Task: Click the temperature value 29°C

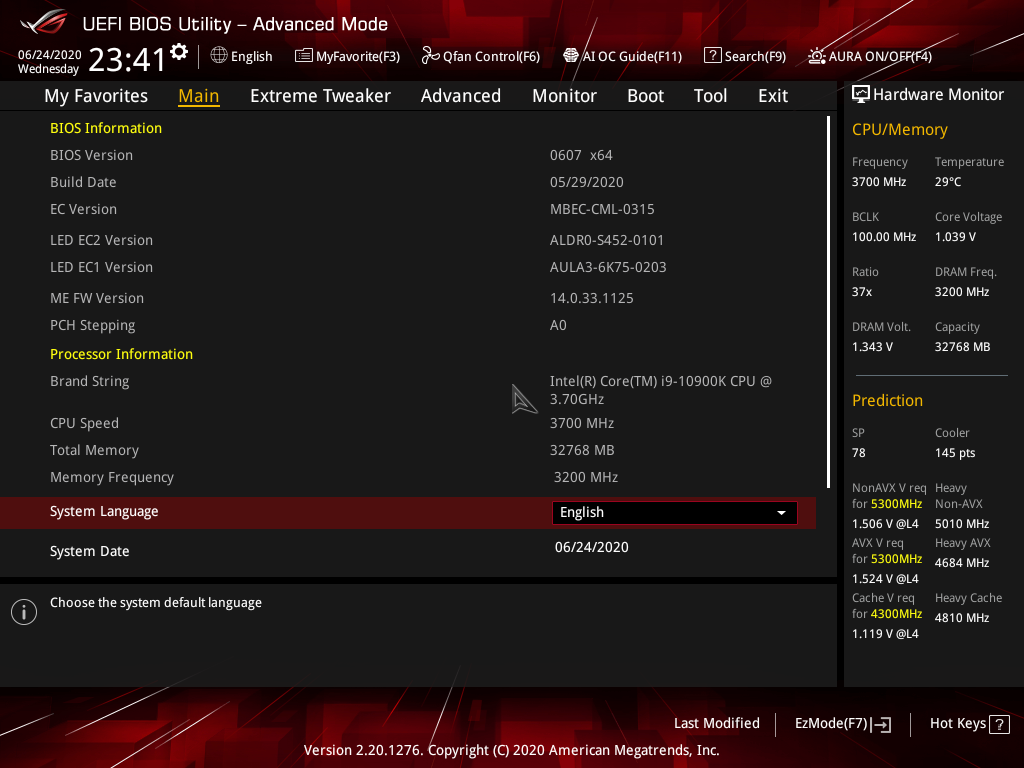Action: point(948,182)
